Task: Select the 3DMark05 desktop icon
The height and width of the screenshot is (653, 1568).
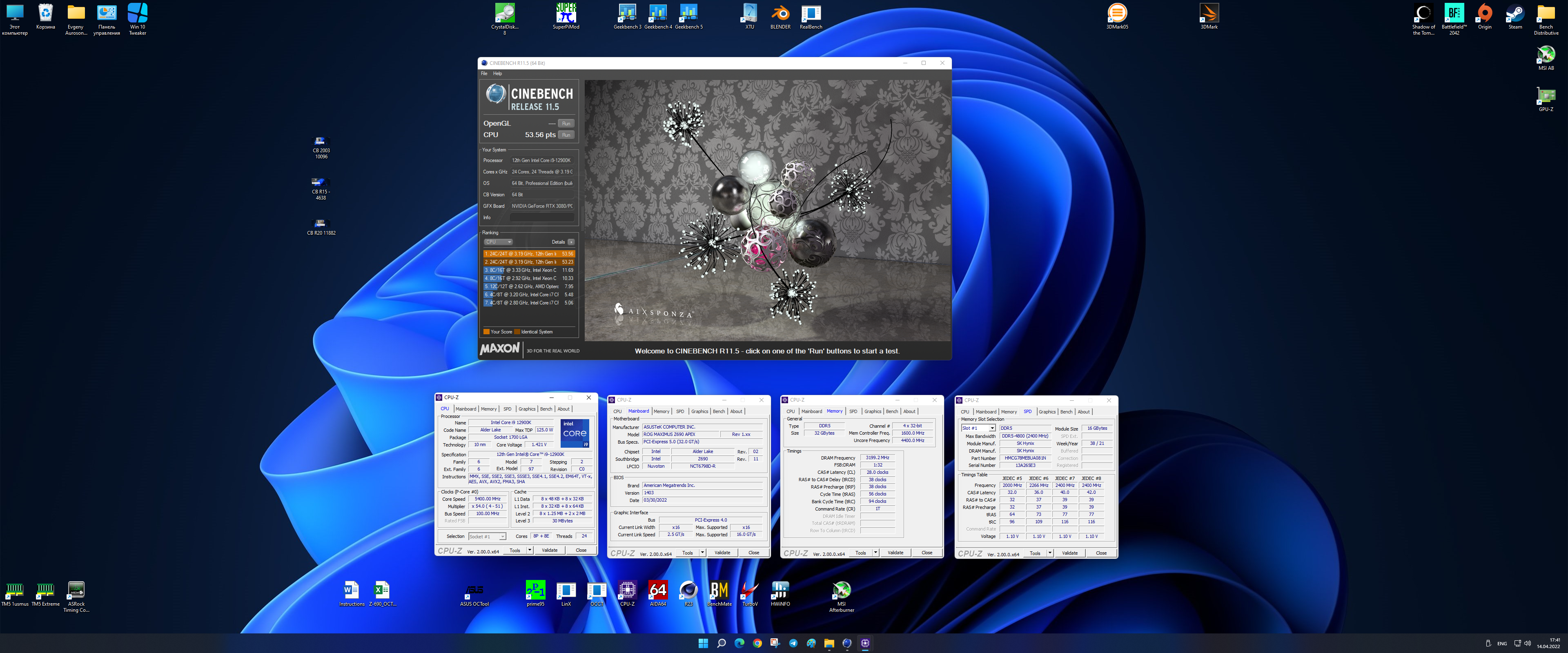Action: point(1117,16)
